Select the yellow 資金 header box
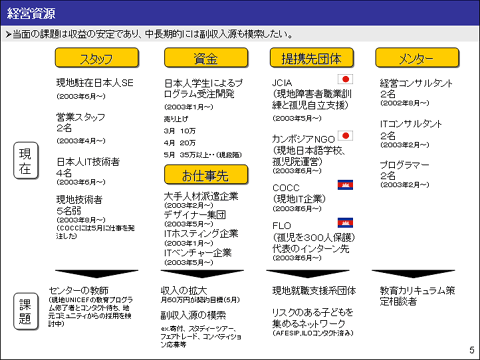This screenshot has height=360, width=480. [206, 58]
